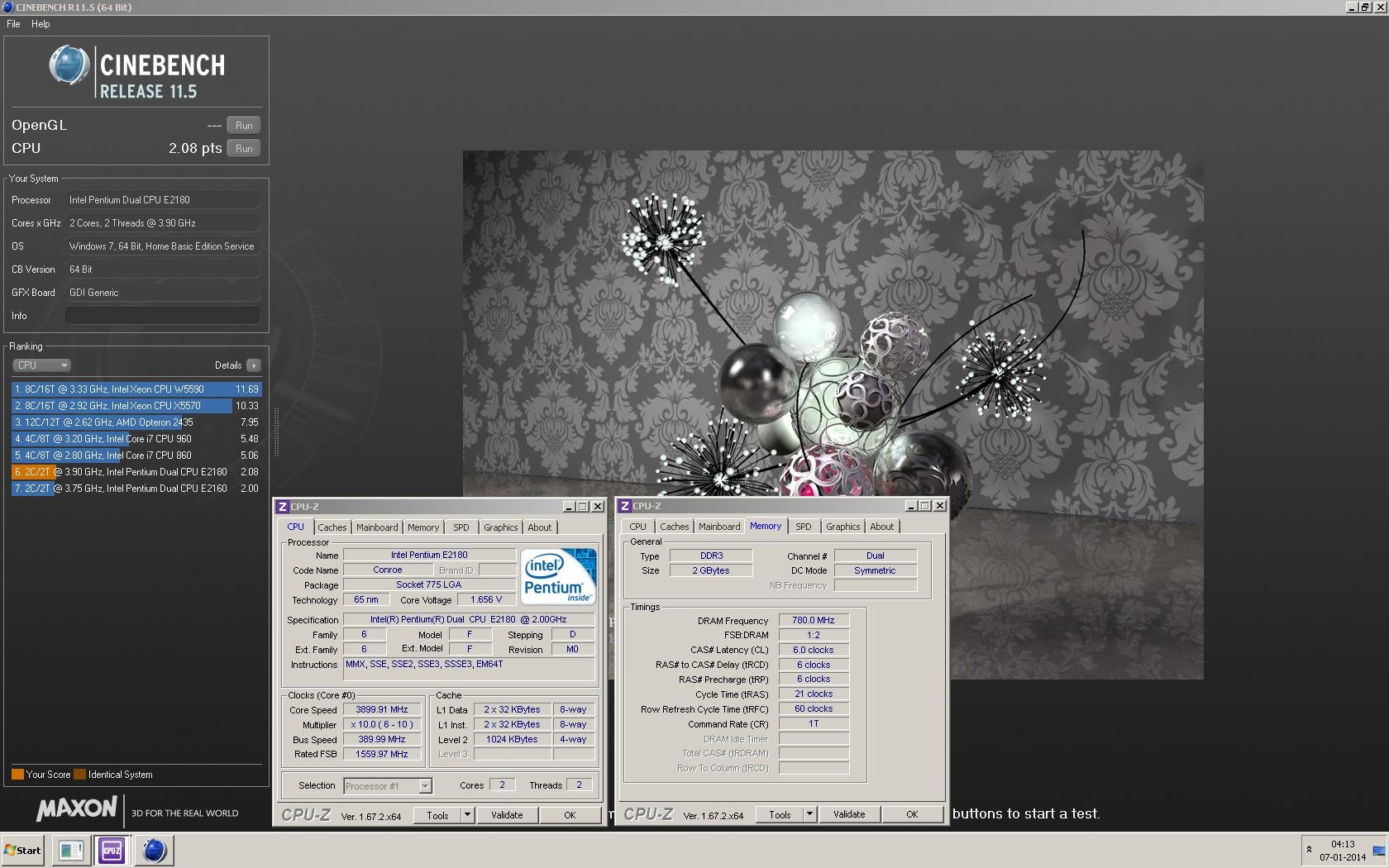The width and height of the screenshot is (1389, 868).
Task: Click the Cinebench globe logo icon
Action: click(x=69, y=65)
